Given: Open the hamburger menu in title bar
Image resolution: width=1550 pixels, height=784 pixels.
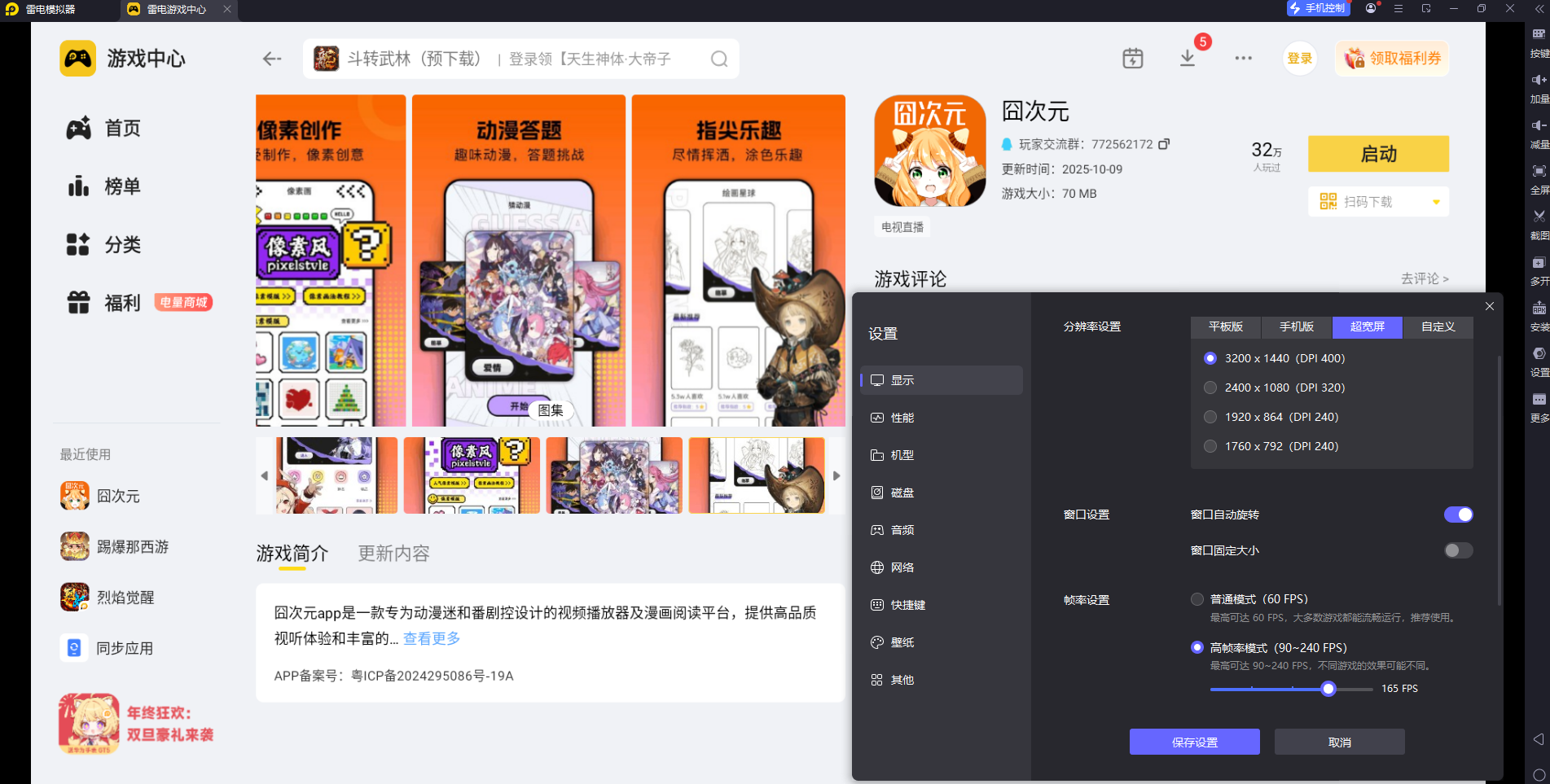Looking at the screenshot, I should [1399, 8].
